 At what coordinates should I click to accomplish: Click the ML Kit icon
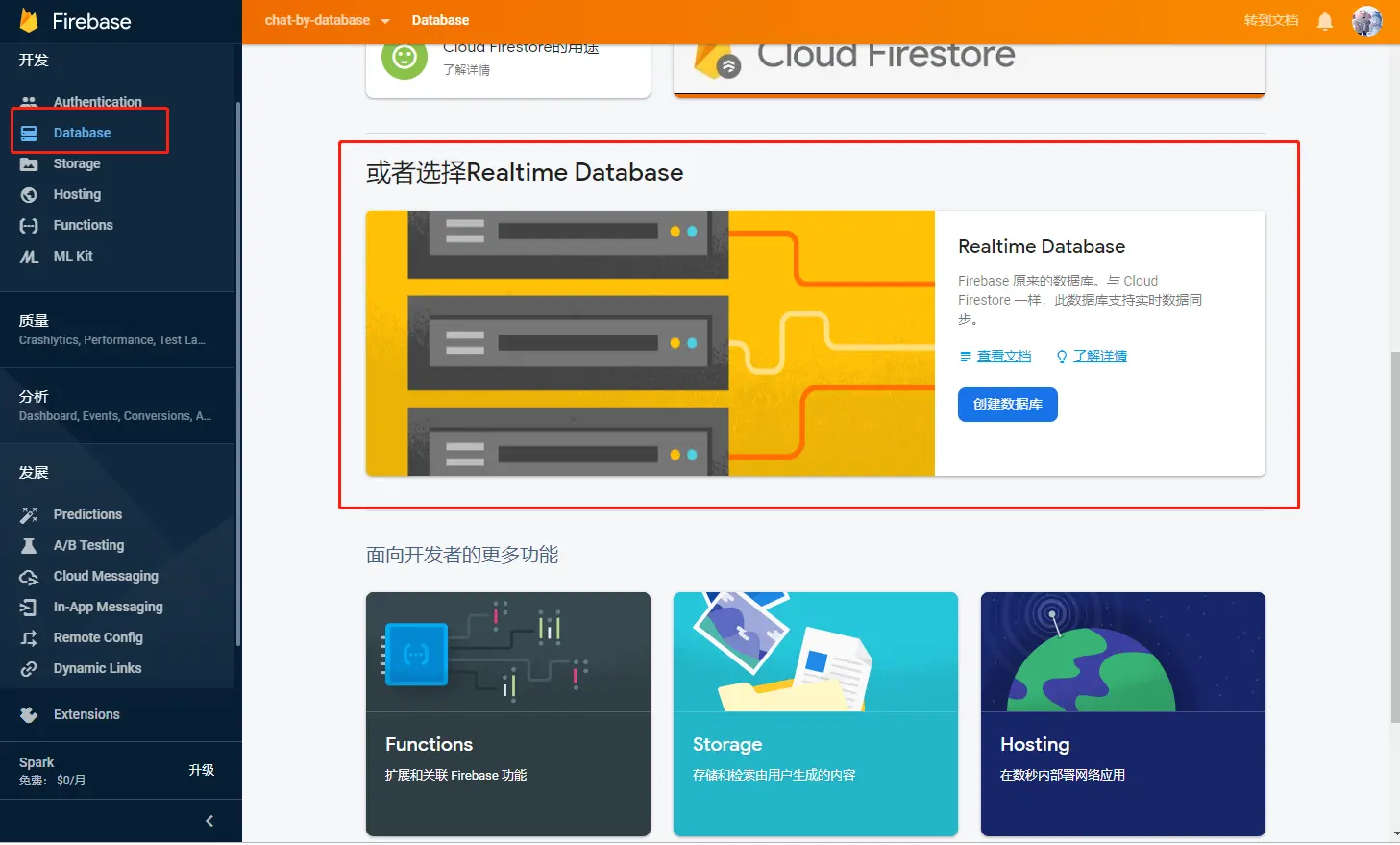click(x=29, y=256)
